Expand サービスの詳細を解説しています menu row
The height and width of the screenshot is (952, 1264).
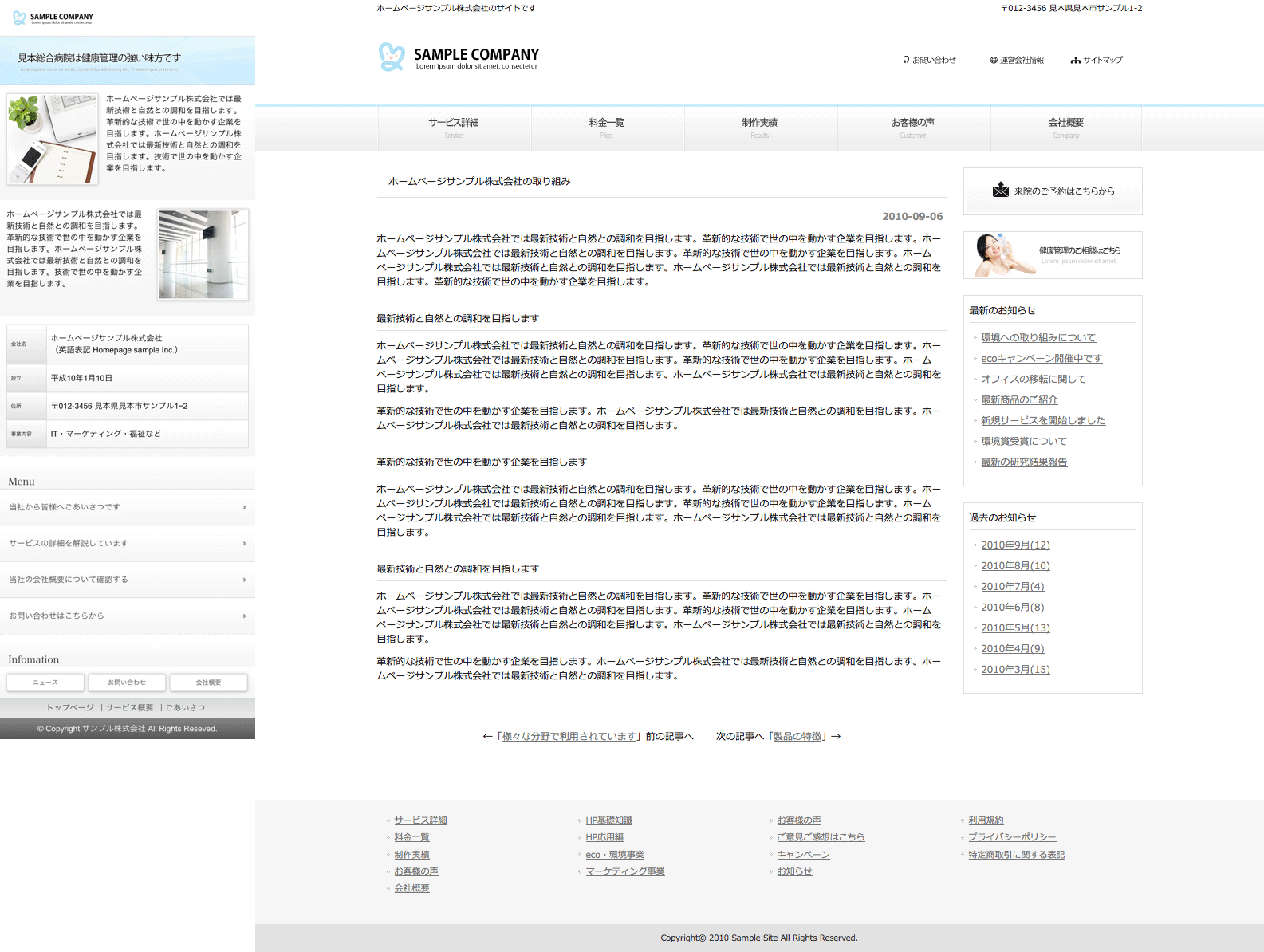128,544
